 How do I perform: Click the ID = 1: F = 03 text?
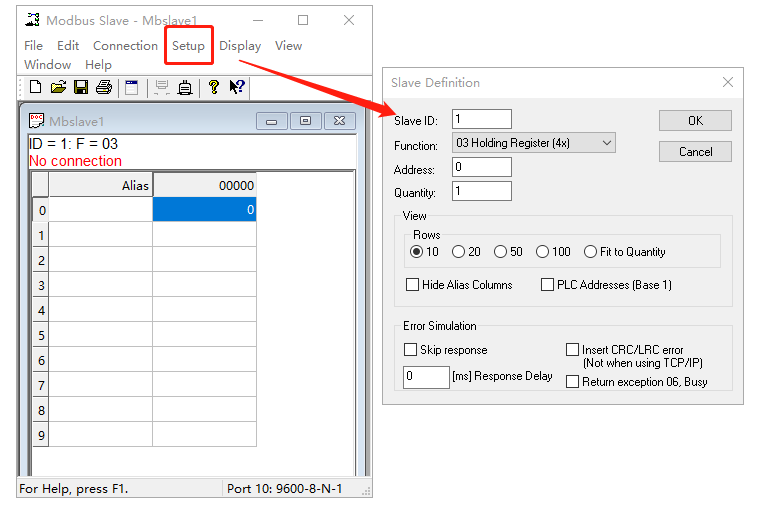point(73,144)
